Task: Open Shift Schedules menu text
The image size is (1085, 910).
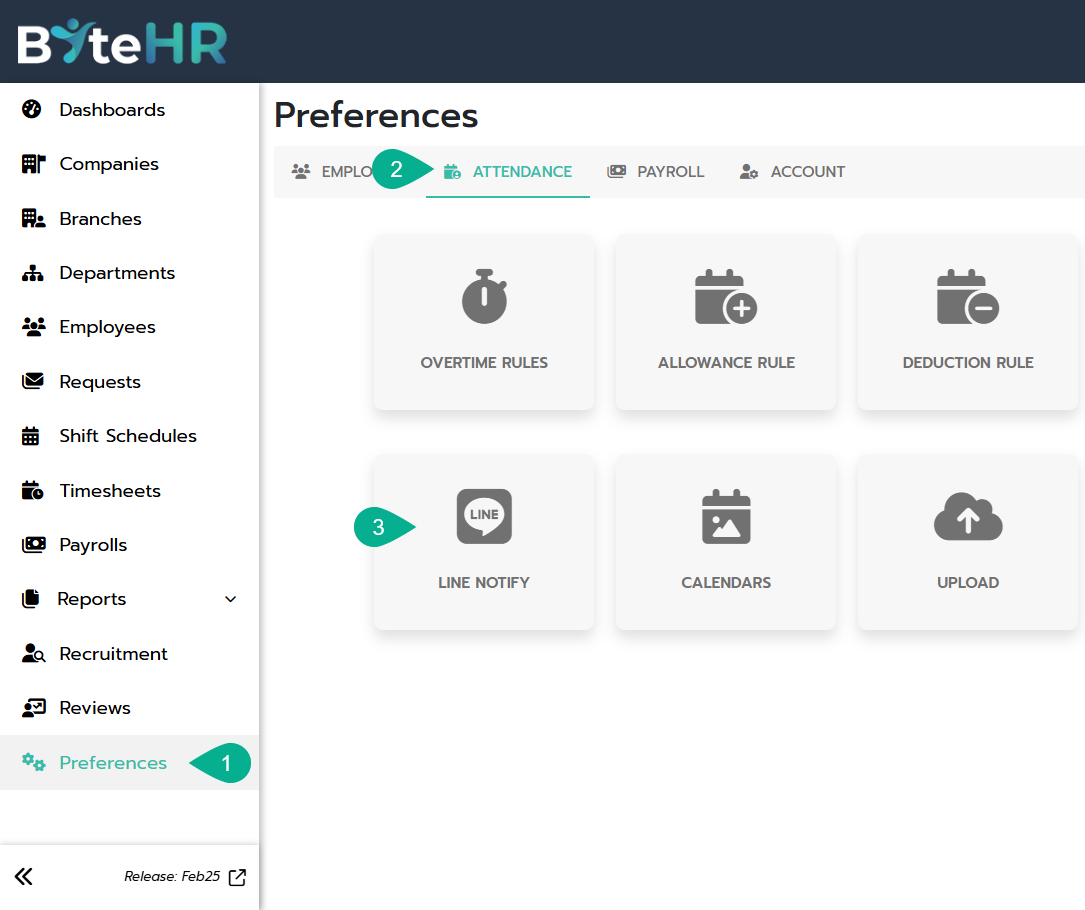Action: [128, 436]
